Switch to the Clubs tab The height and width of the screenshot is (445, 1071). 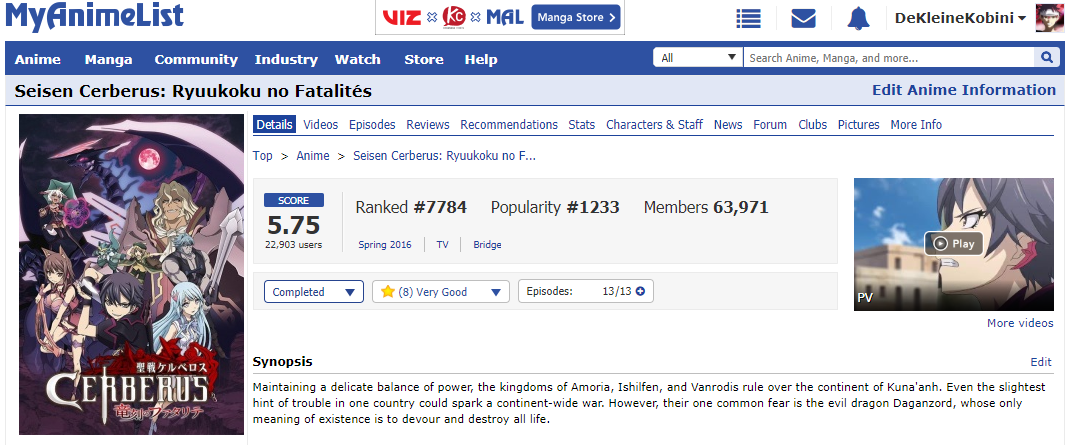[813, 124]
